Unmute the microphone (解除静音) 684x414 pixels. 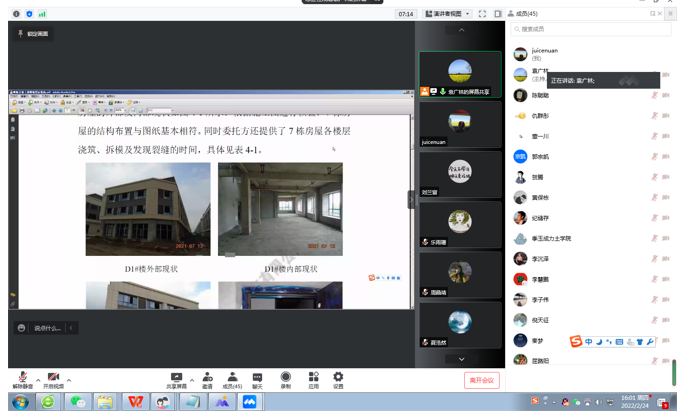click(x=22, y=378)
